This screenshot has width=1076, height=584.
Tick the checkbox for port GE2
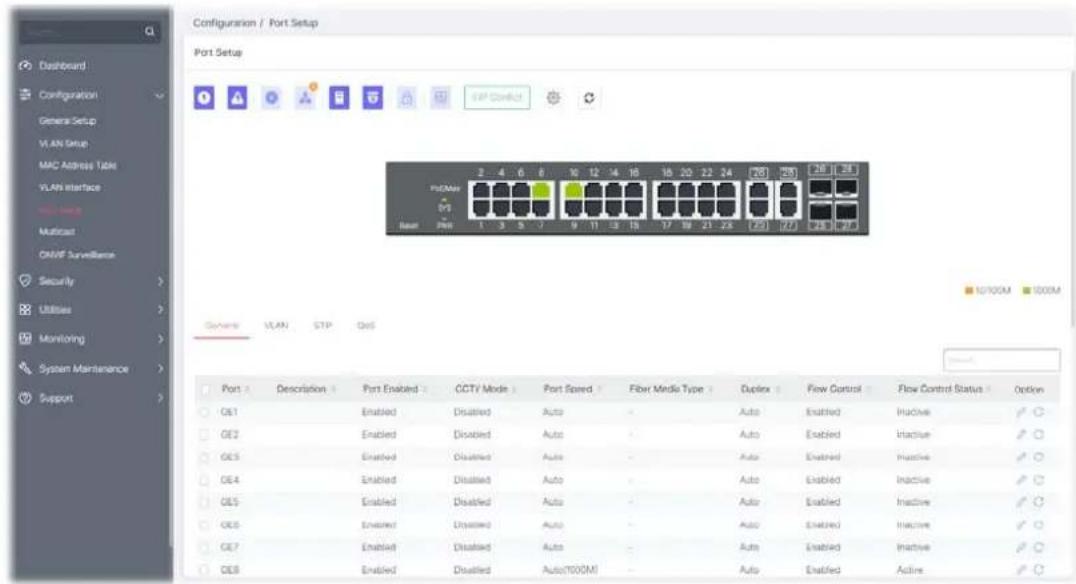204,434
